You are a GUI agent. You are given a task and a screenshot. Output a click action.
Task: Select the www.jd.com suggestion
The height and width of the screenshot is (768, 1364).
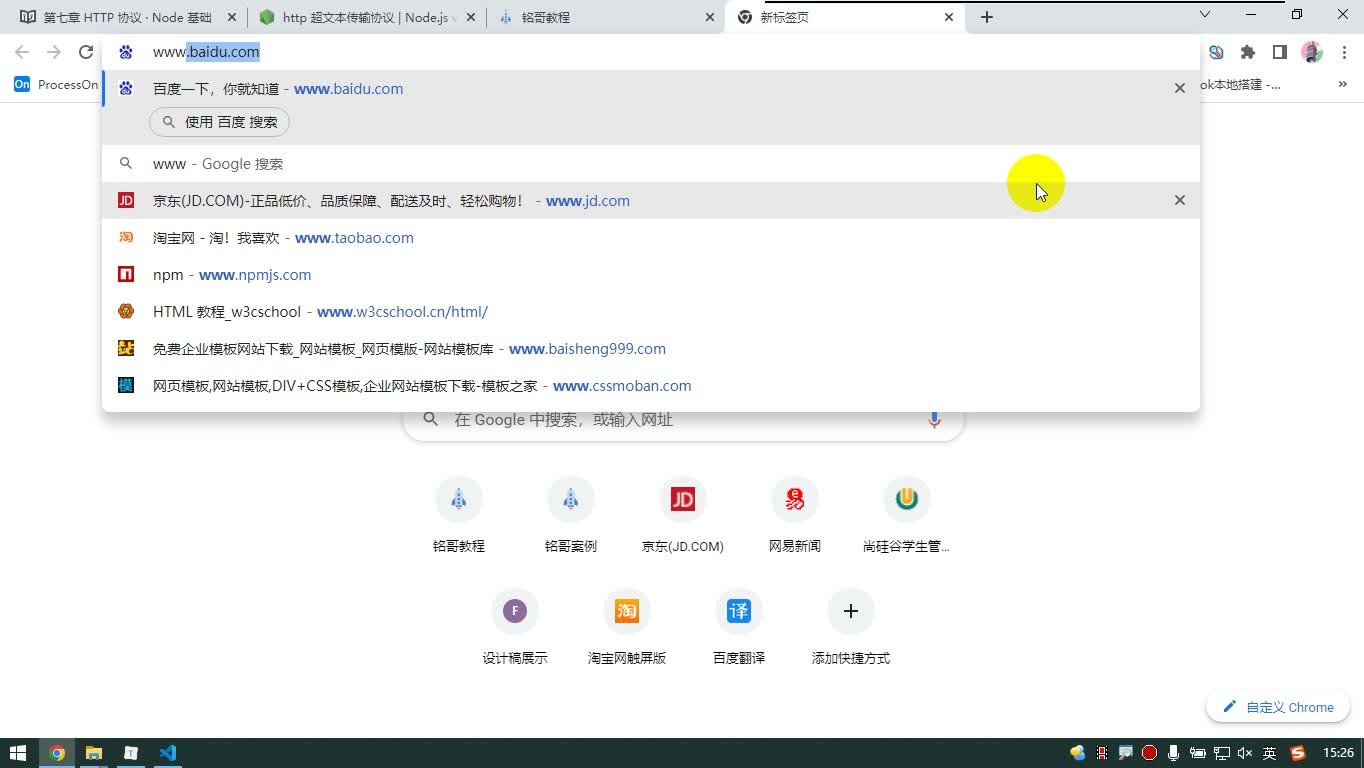coord(651,201)
